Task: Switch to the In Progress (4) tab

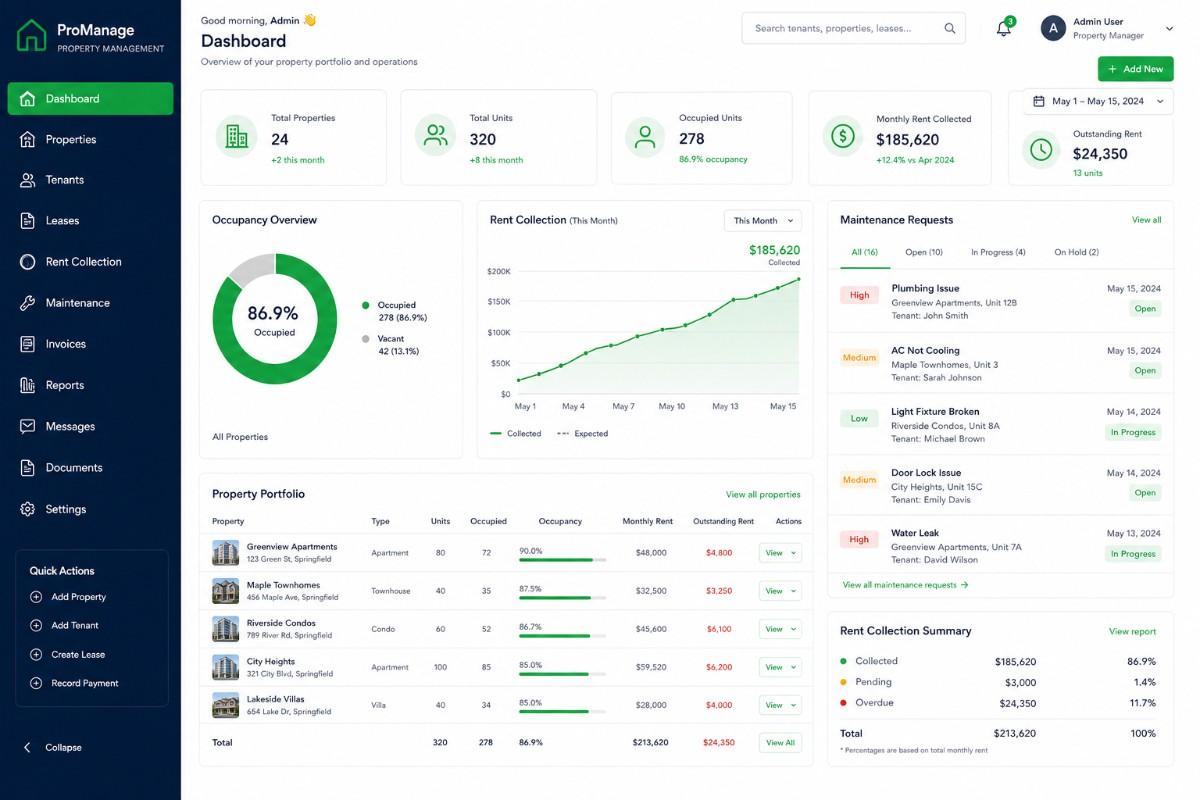Action: coord(998,252)
